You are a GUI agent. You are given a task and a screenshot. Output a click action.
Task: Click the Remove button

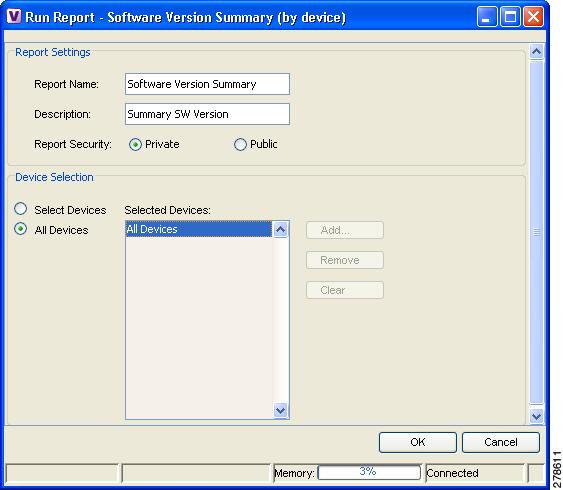click(x=345, y=260)
